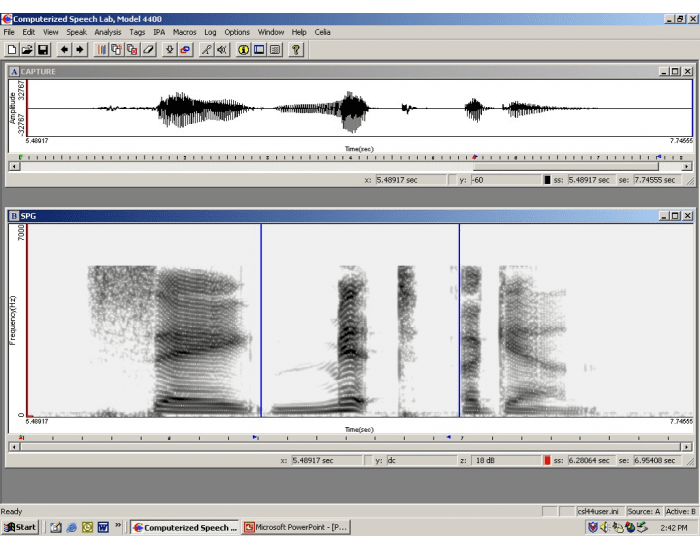Image resolution: width=700 pixels, height=550 pixels.
Task: Click the y field showing -60
Action: [x=505, y=180]
